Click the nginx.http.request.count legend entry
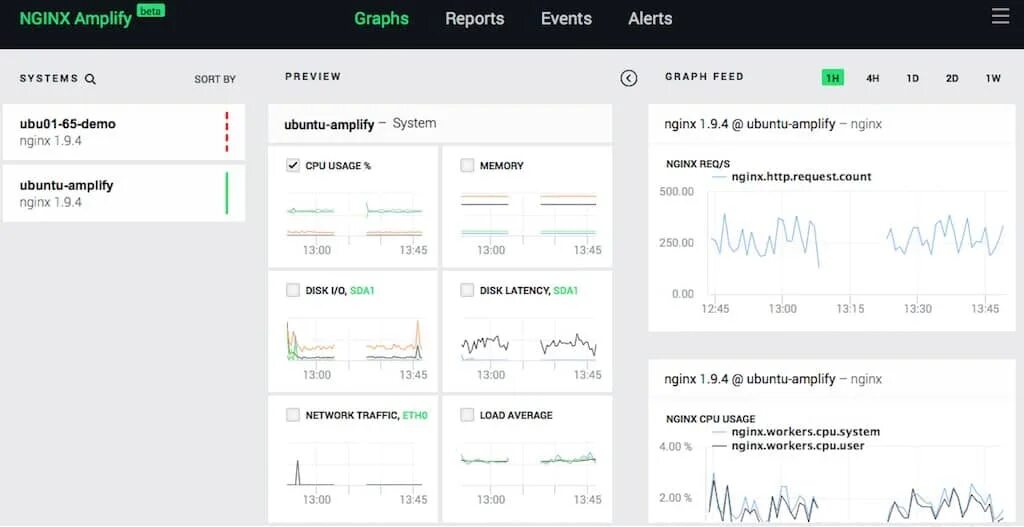 [x=792, y=176]
